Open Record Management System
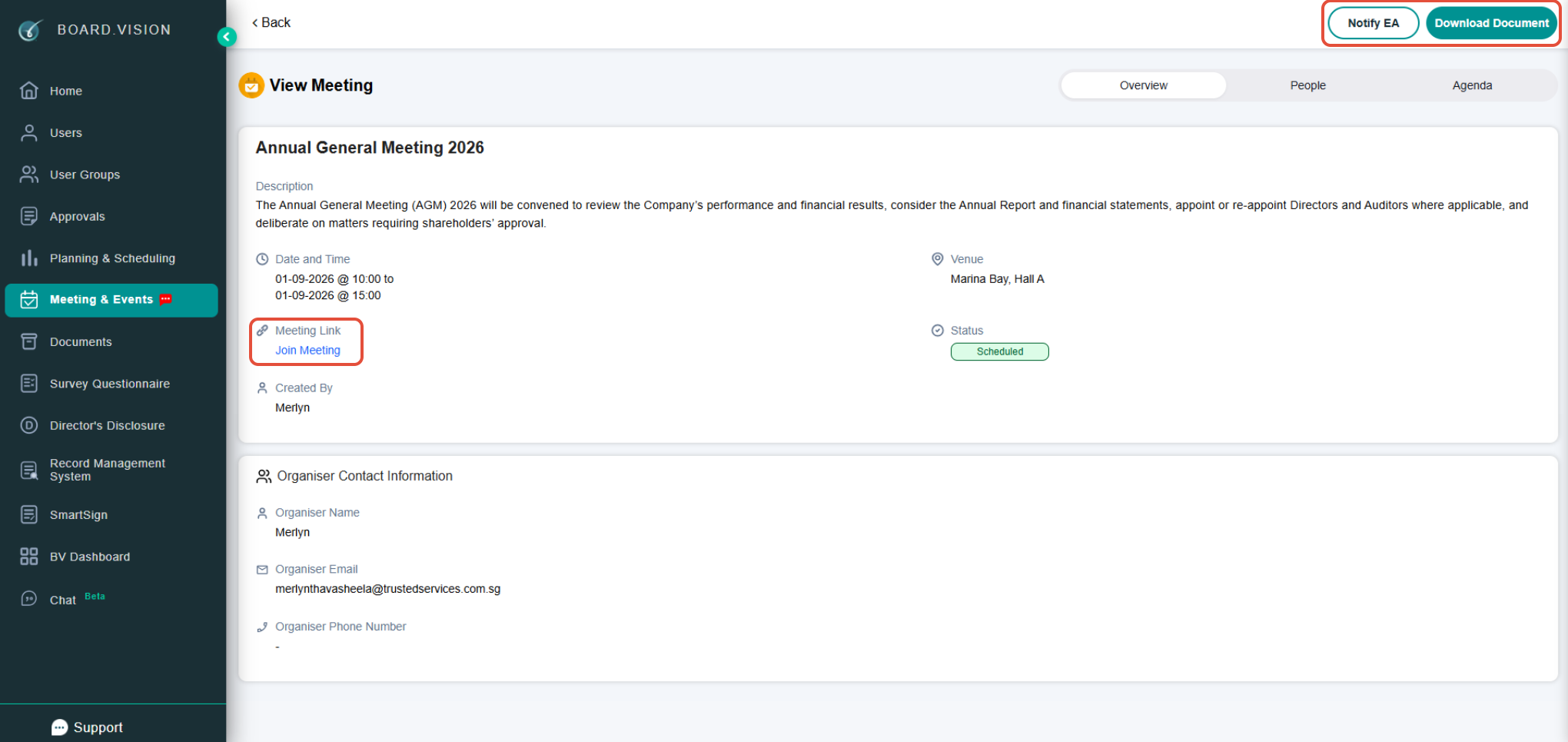The height and width of the screenshot is (742, 1568). point(111,470)
